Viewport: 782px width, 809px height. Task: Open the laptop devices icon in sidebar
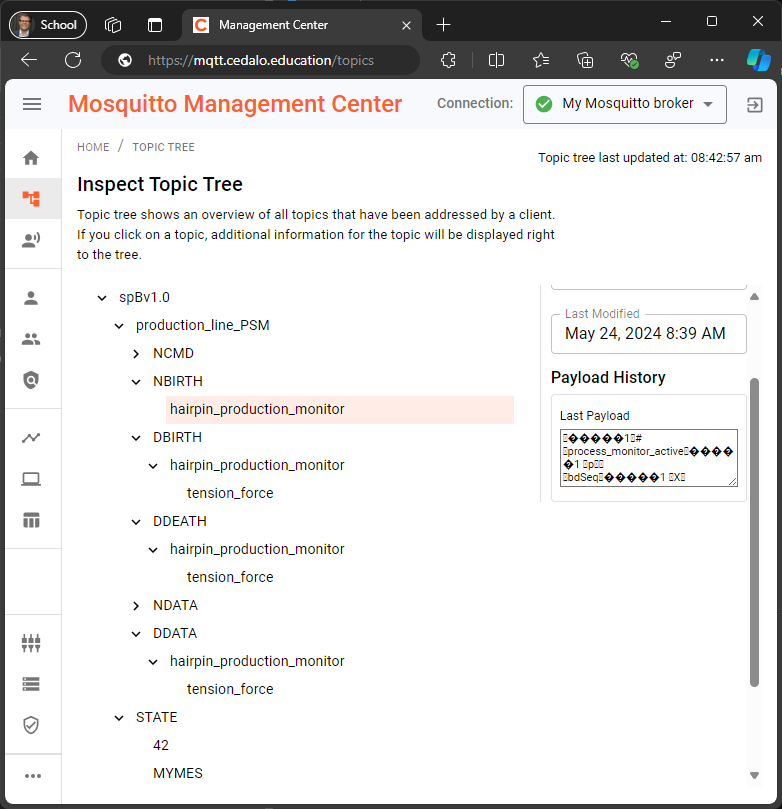click(31, 479)
